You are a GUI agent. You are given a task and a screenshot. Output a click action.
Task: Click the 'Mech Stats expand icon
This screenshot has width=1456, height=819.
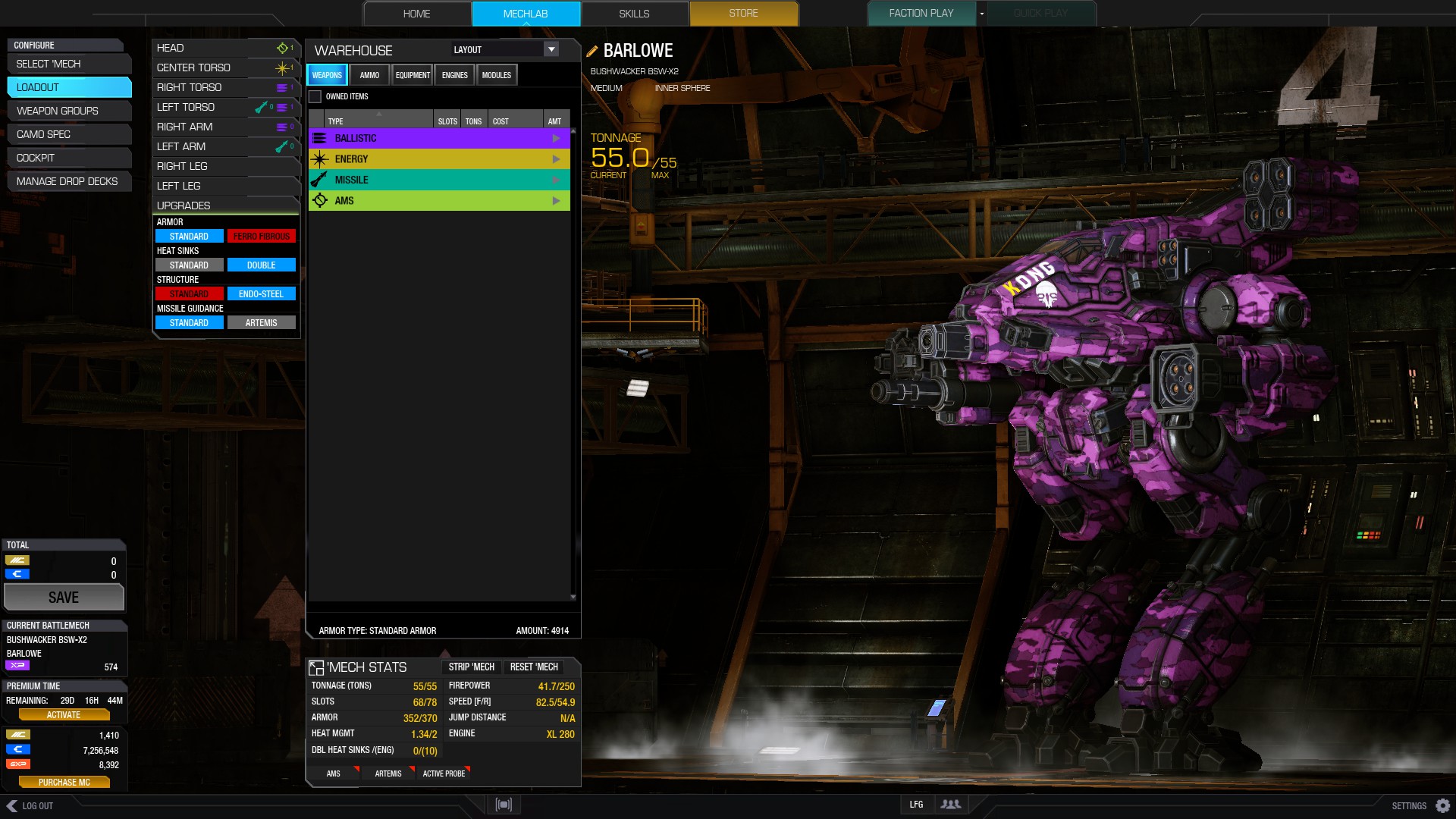[316, 667]
